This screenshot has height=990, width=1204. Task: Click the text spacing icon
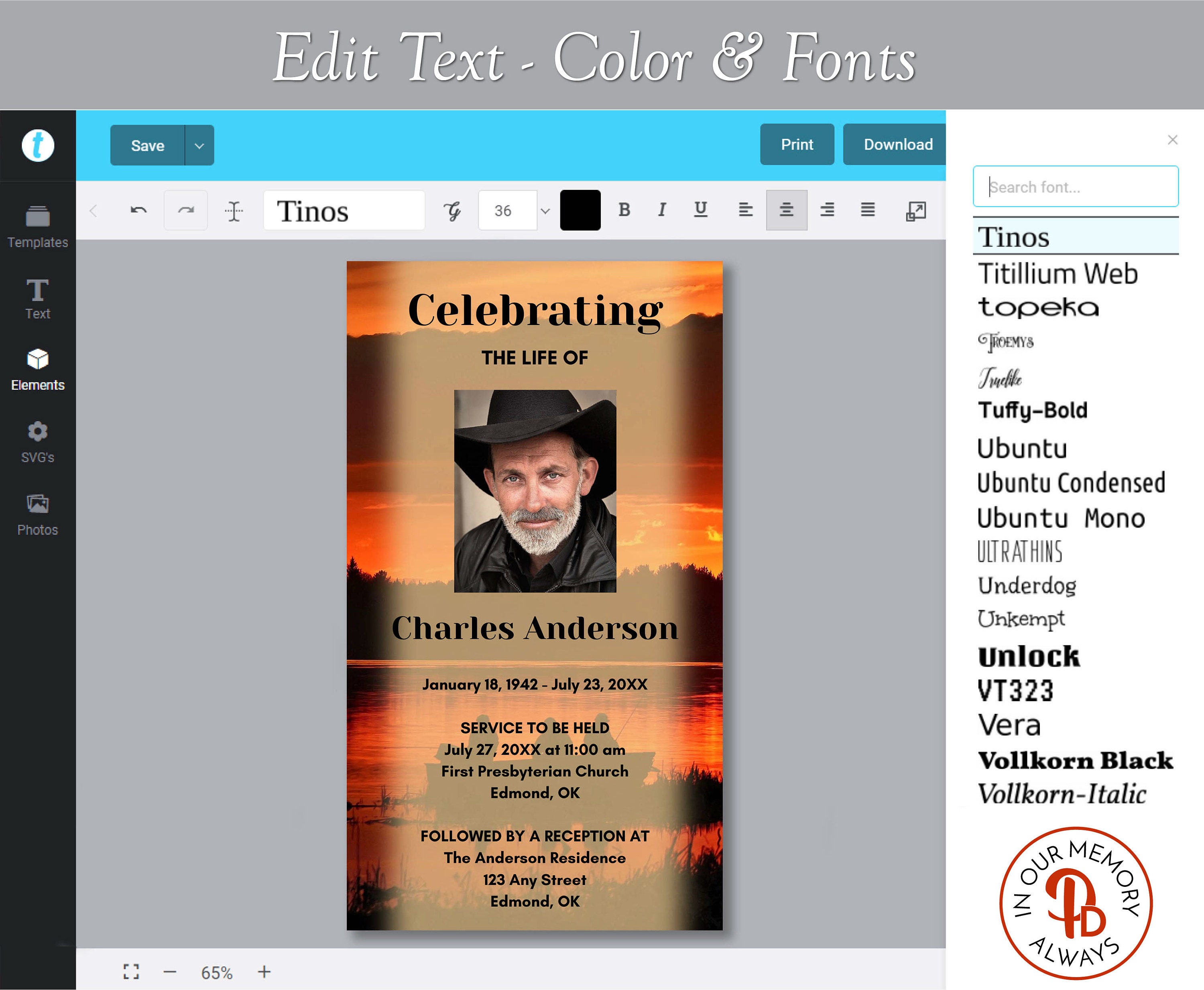234,211
